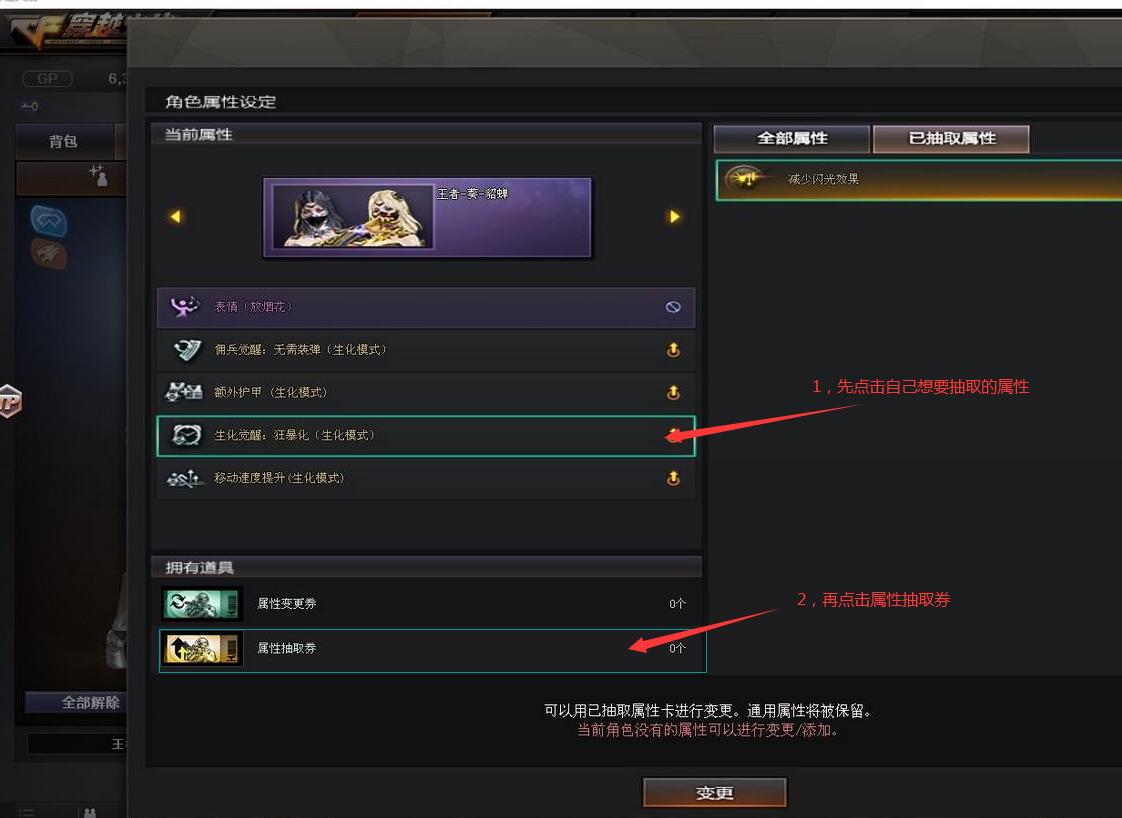Open the 背包 backpack tab
1122x818 pixels.
64,141
